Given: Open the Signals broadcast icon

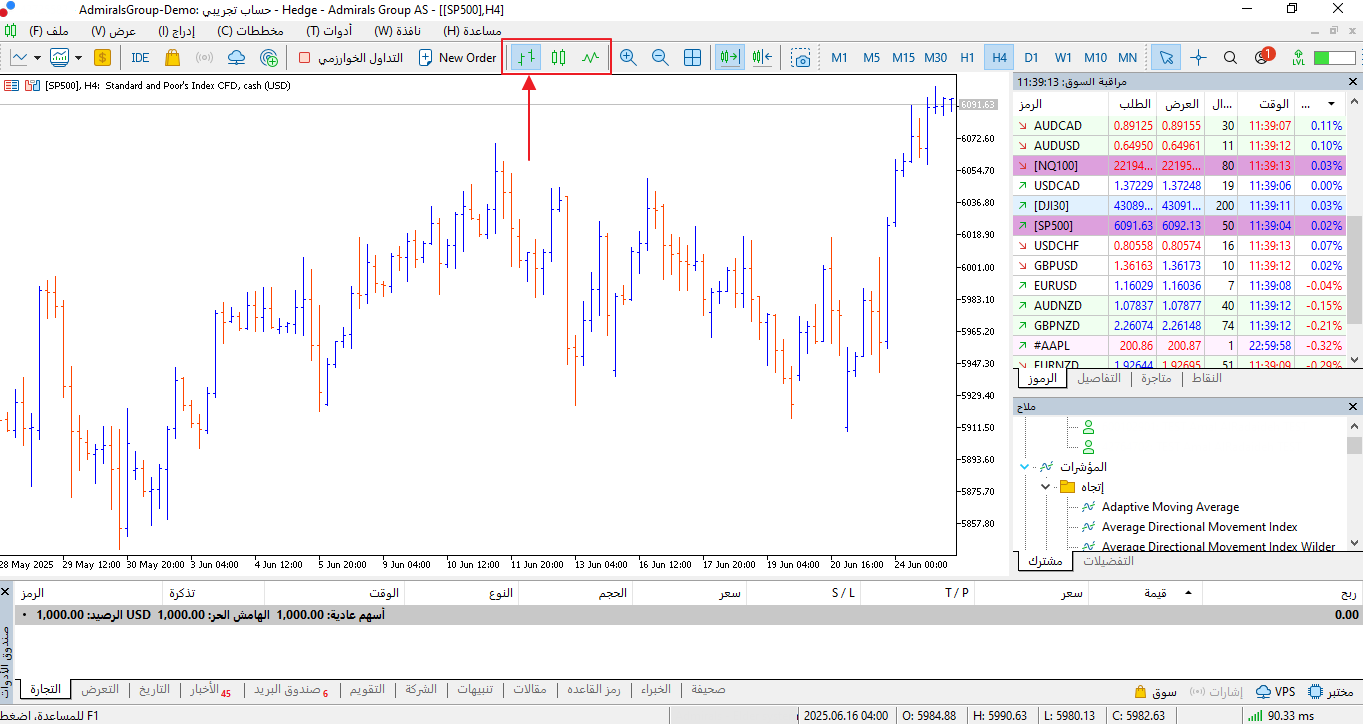Looking at the screenshot, I should click(204, 57).
